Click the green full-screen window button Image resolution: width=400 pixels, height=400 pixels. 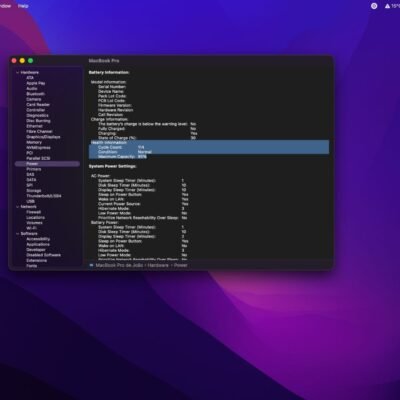pos(30,61)
